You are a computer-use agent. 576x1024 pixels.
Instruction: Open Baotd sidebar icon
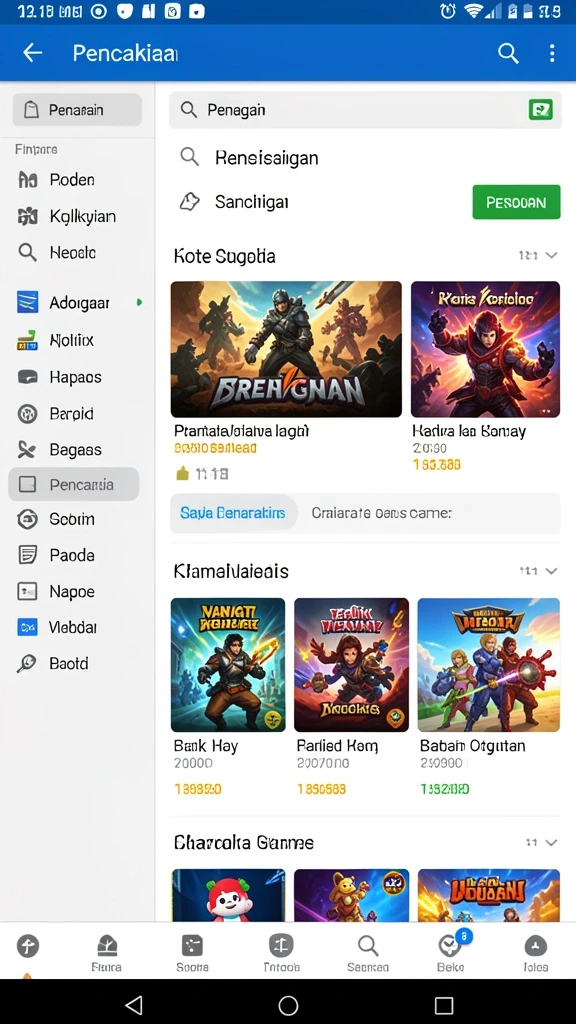coord(27,664)
